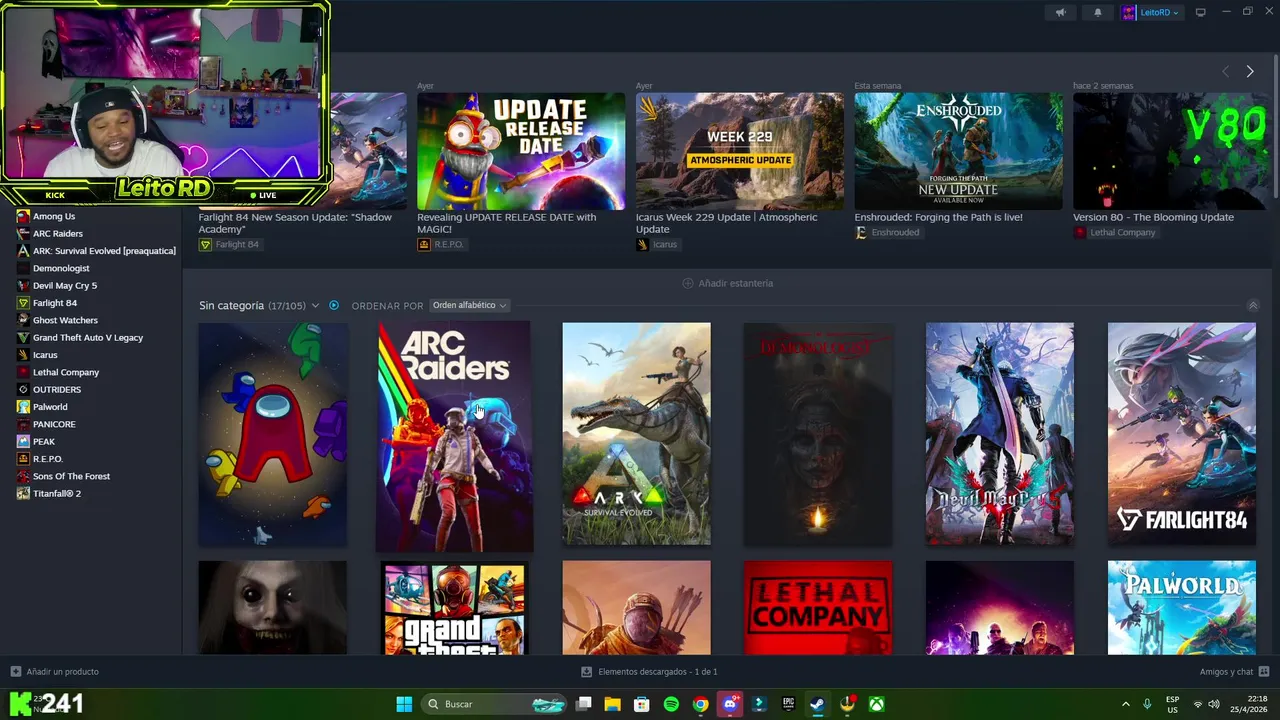Open Epic Games Launcher from taskbar
1280x720 pixels.
pyautogui.click(x=788, y=704)
